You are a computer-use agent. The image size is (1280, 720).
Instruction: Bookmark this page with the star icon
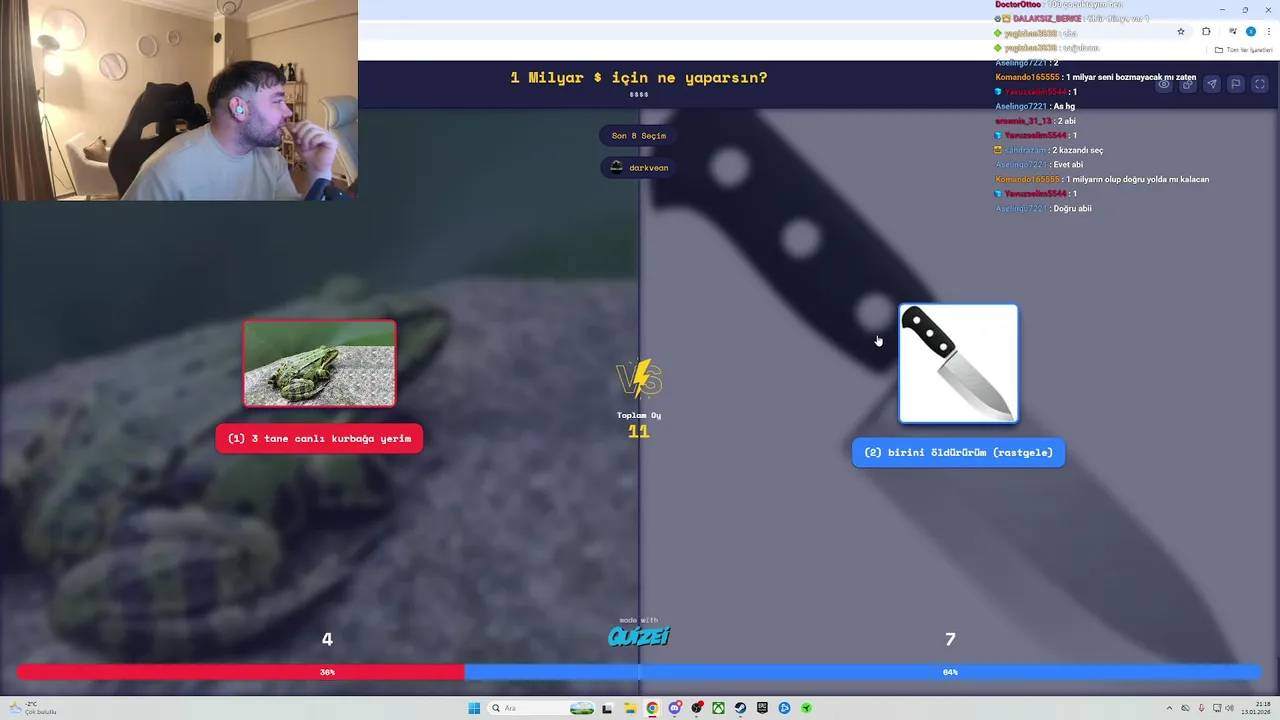pos(1181,31)
